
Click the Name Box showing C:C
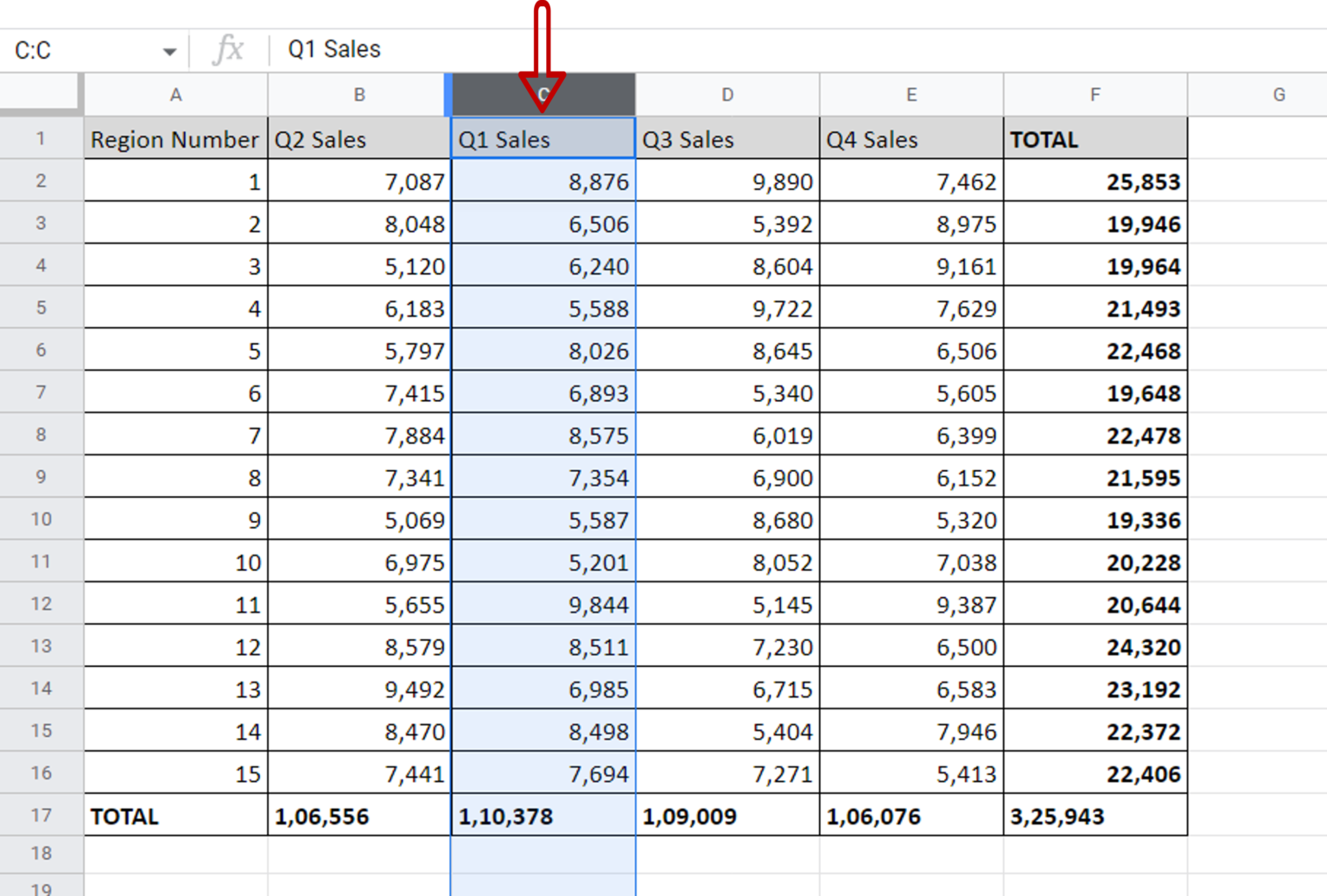[78, 51]
